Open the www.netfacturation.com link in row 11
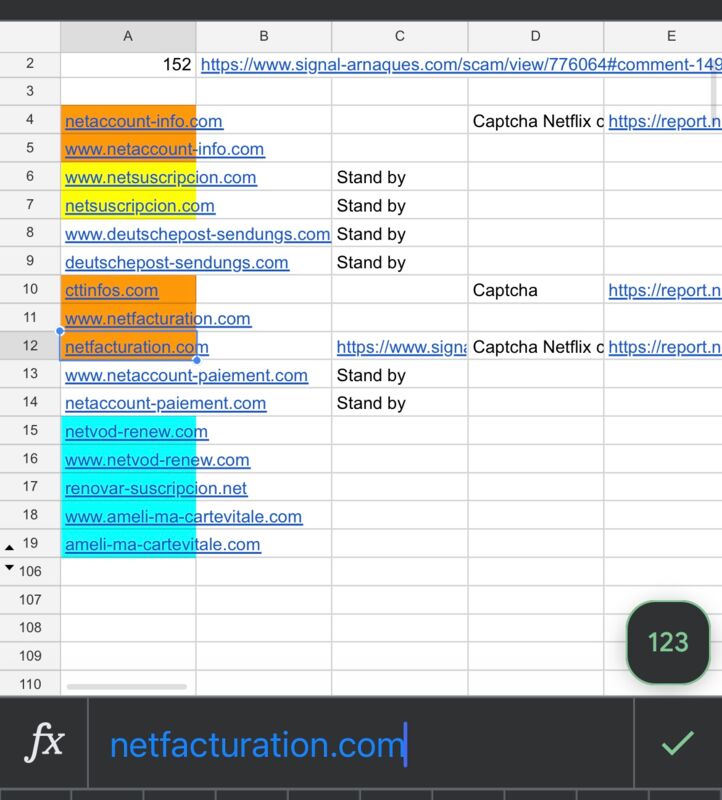Viewport: 722px width, 800px height. pyautogui.click(x=158, y=319)
